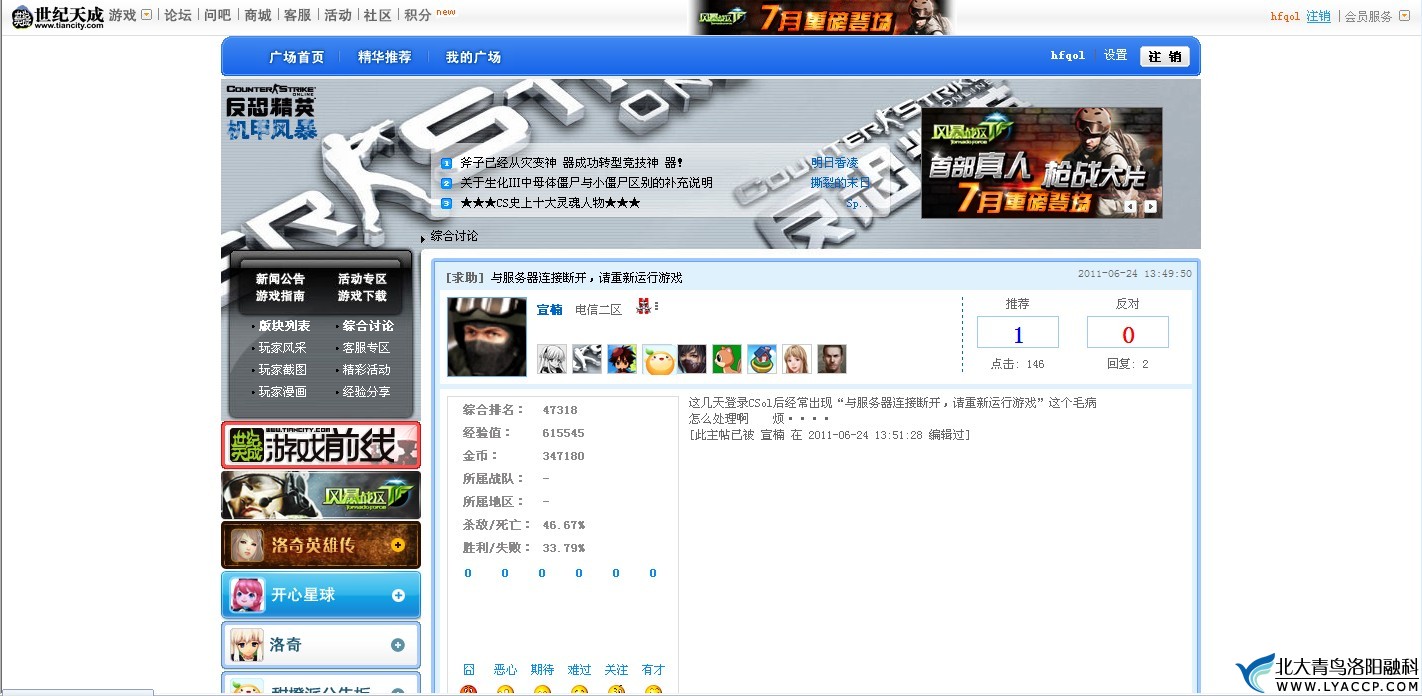Click the brown-haired man game icon
1422x696 pixels.
click(x=832, y=359)
